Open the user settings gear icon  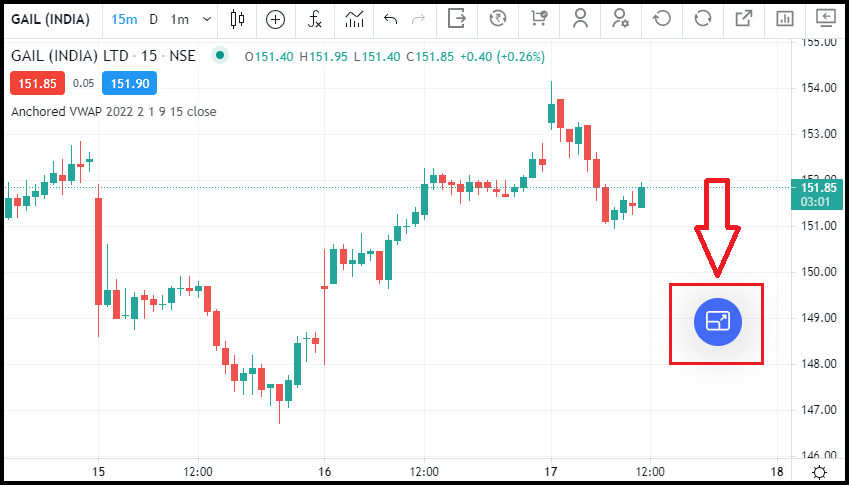point(620,18)
